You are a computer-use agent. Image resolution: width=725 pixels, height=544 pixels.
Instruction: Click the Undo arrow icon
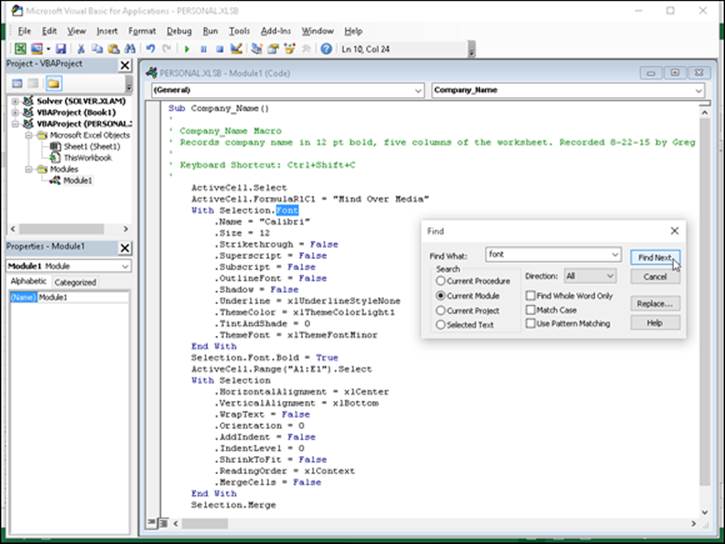[150, 49]
